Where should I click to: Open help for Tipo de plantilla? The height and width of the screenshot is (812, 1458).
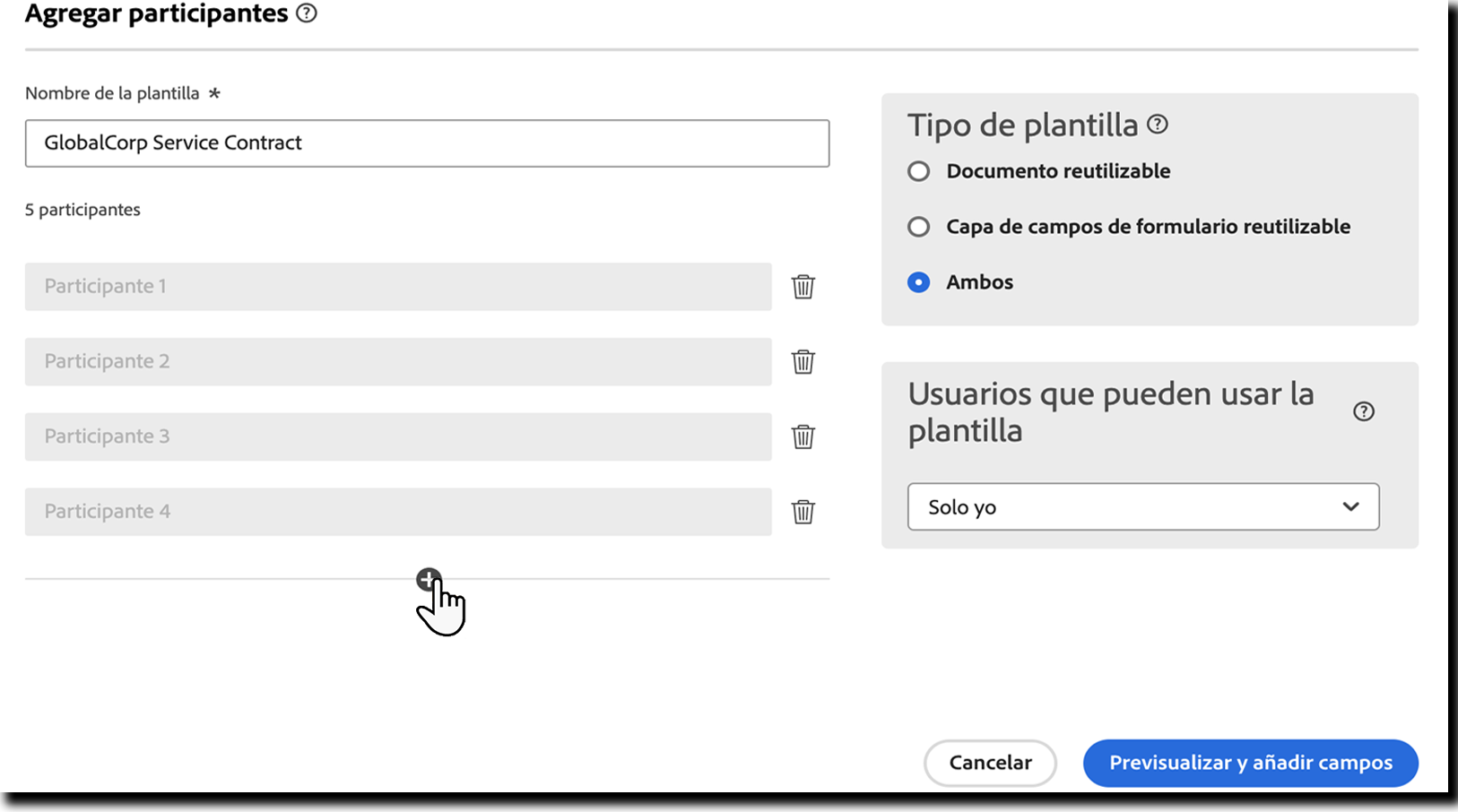[x=1158, y=125]
